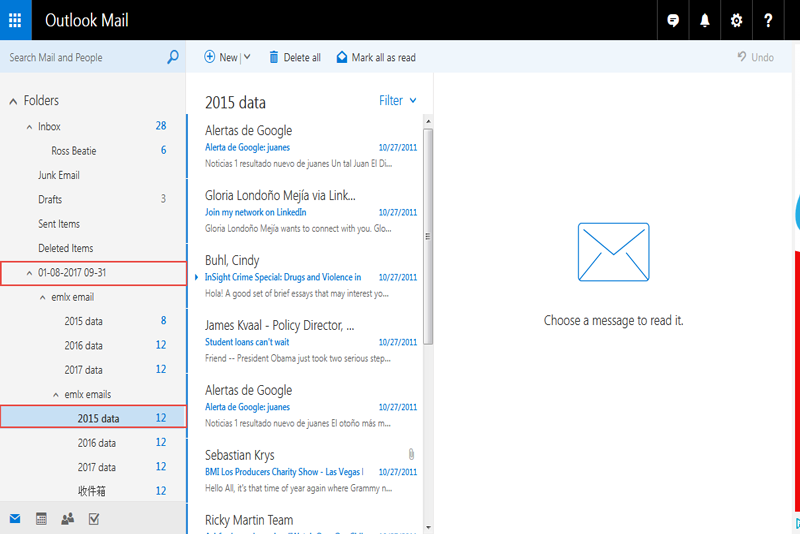Open dropdown arrow next to New
Screen dimensions: 800x534
coord(247,57)
